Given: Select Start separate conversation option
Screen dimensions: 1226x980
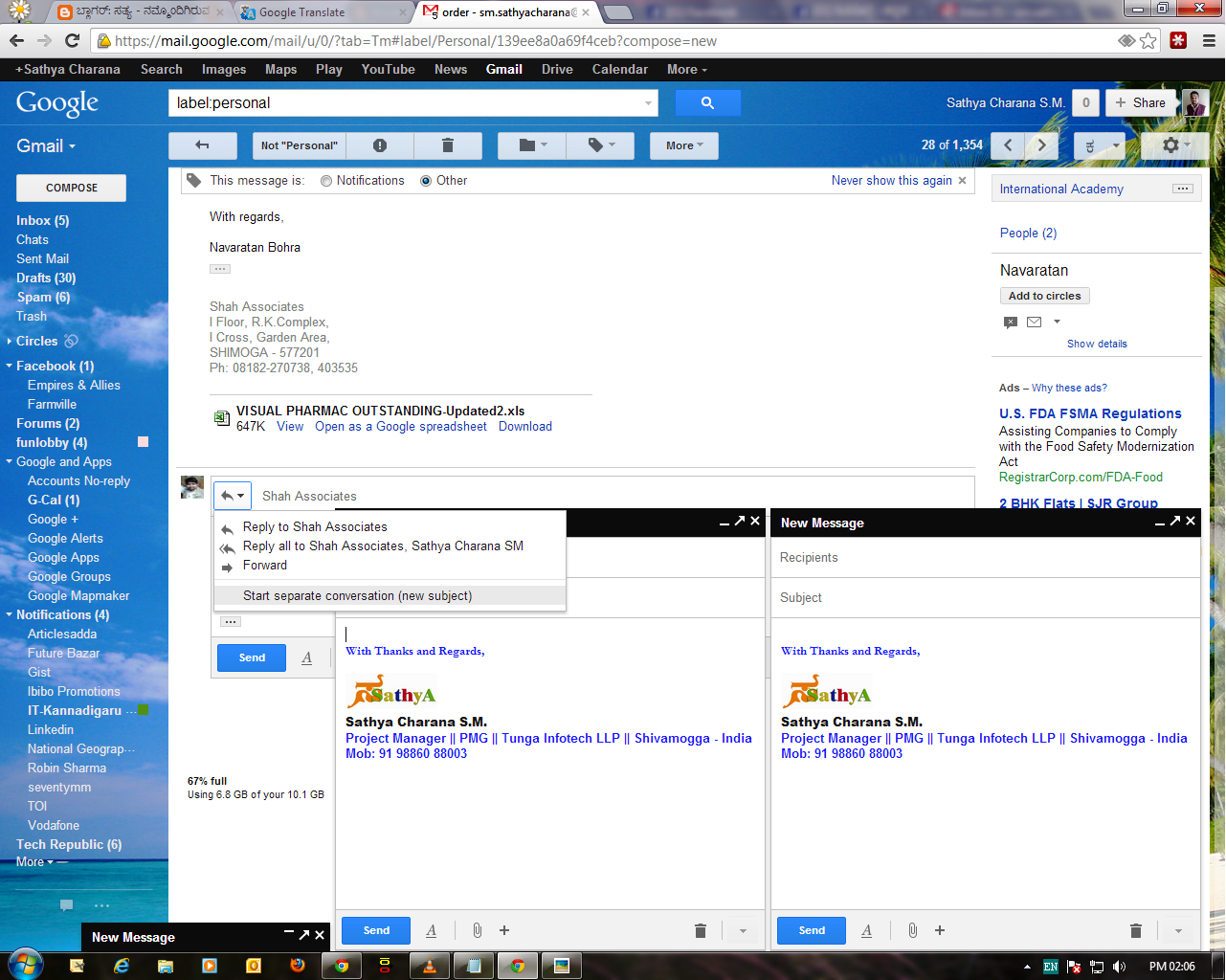Looking at the screenshot, I should tap(390, 595).
